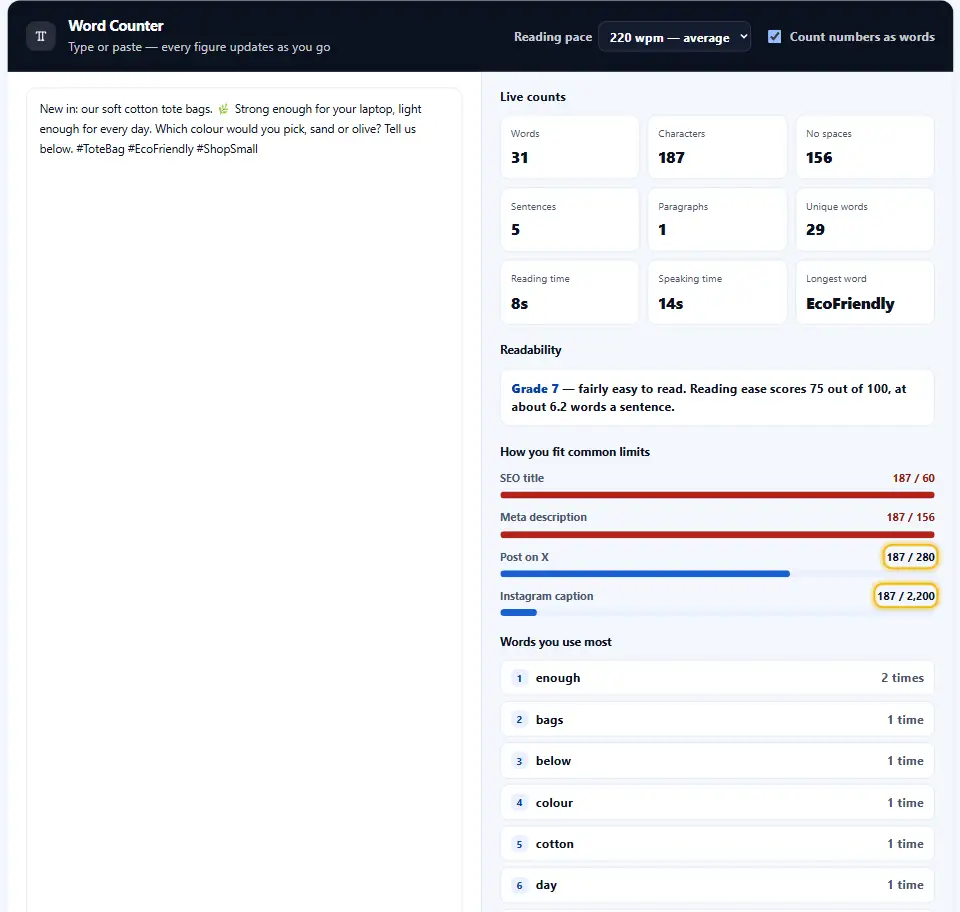Click the Longest word EcoFriendly card

point(864,292)
